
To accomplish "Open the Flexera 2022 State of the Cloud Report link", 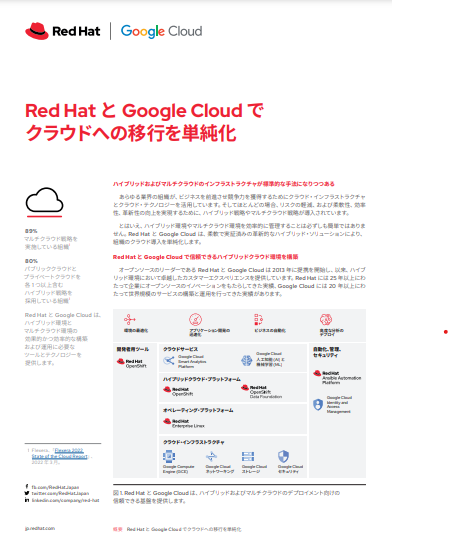I will point(60,453).
